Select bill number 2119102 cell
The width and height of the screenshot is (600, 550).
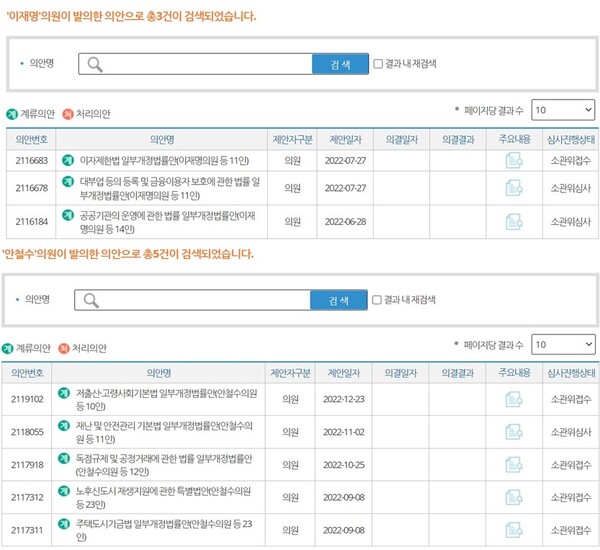pos(27,400)
